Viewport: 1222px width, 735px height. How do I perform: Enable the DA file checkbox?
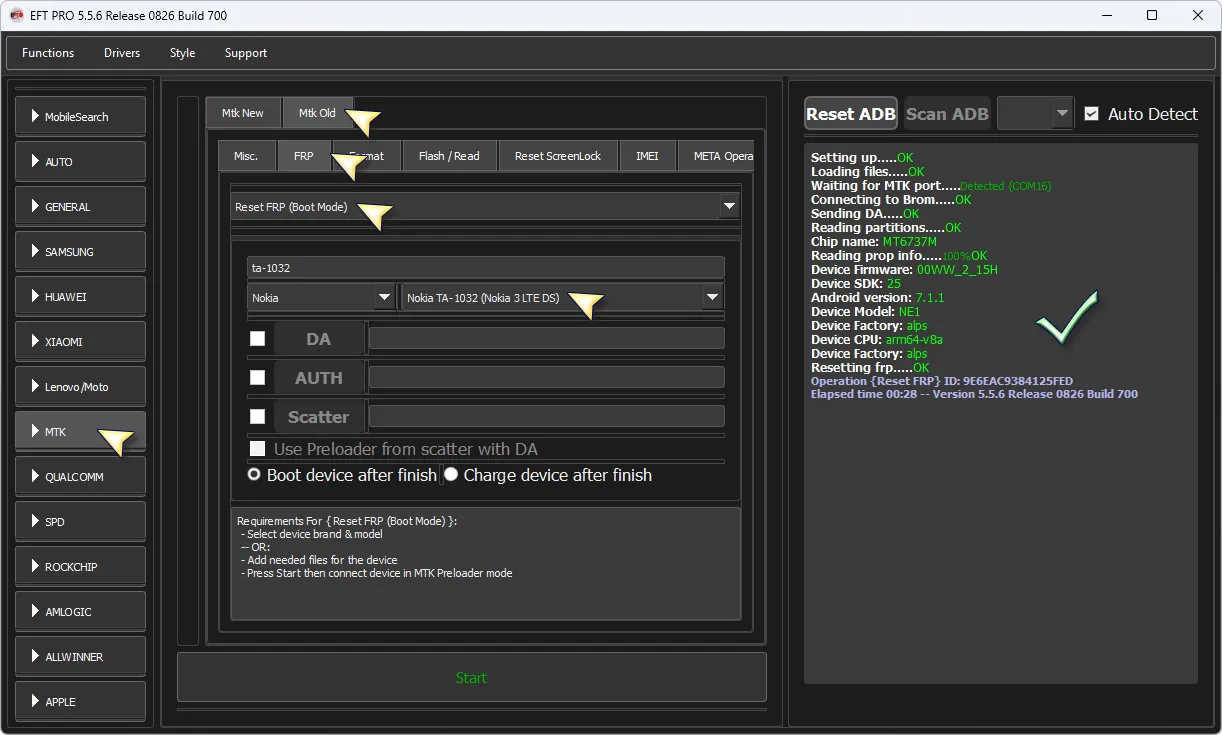tap(257, 339)
